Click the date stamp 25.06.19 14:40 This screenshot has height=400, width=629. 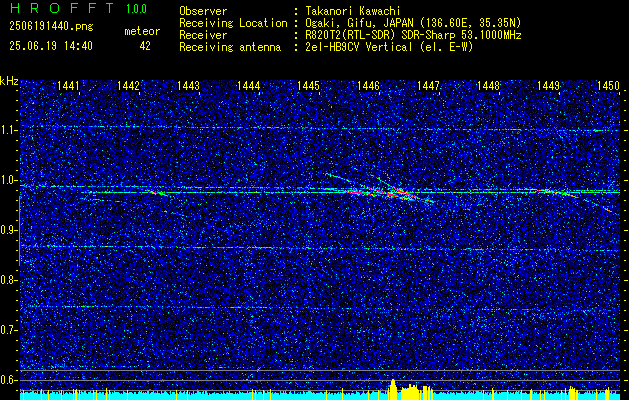[x=51, y=46]
